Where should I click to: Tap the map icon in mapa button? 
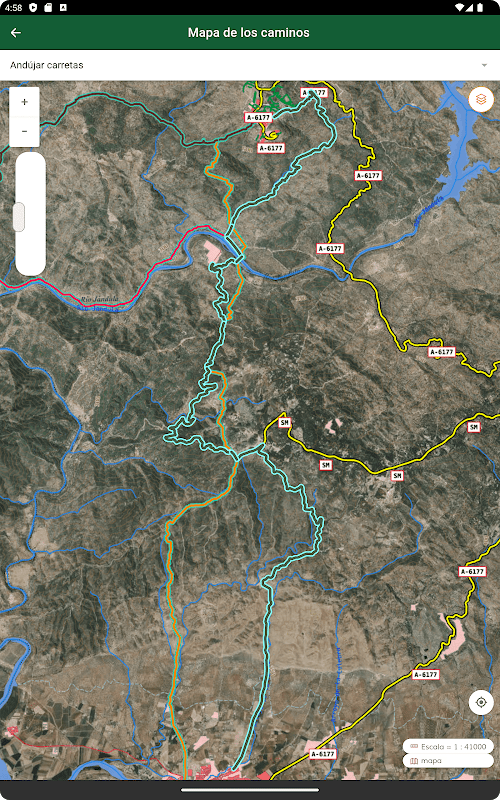click(x=414, y=761)
